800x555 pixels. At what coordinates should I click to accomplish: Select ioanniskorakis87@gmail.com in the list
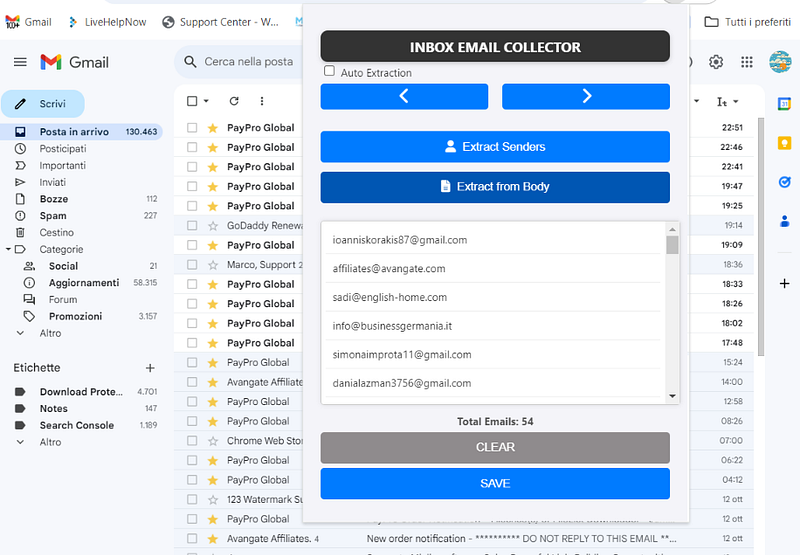[x=493, y=240]
